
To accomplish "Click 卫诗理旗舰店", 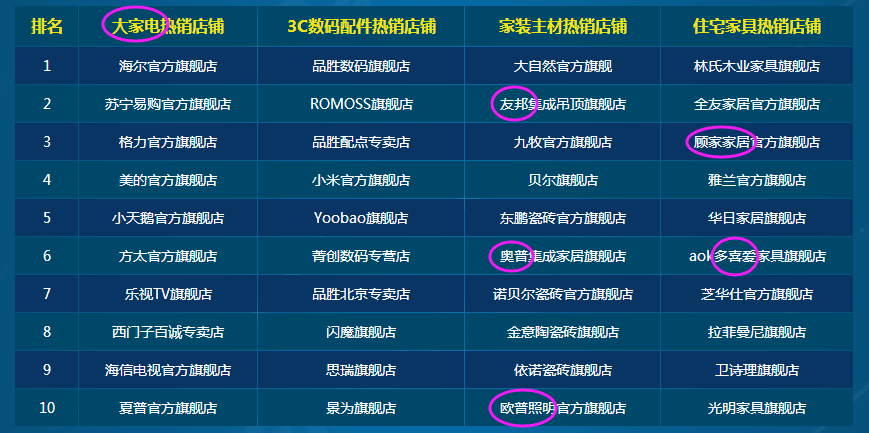I will pyautogui.click(x=756, y=370).
